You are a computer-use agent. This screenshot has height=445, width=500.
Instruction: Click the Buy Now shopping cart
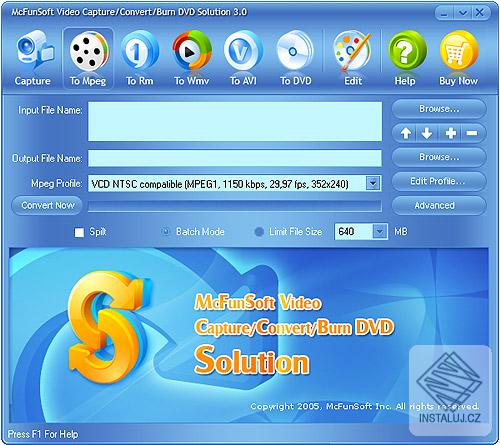pyautogui.click(x=459, y=58)
